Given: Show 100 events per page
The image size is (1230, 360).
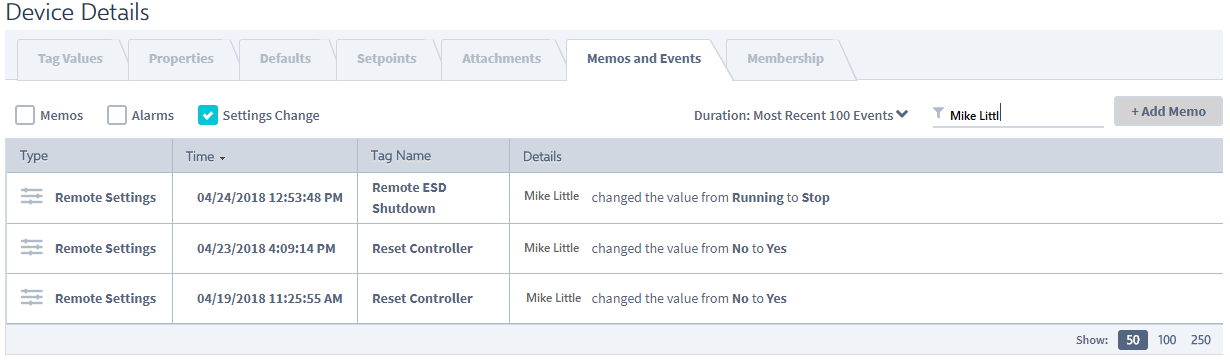Looking at the screenshot, I should [x=1167, y=340].
